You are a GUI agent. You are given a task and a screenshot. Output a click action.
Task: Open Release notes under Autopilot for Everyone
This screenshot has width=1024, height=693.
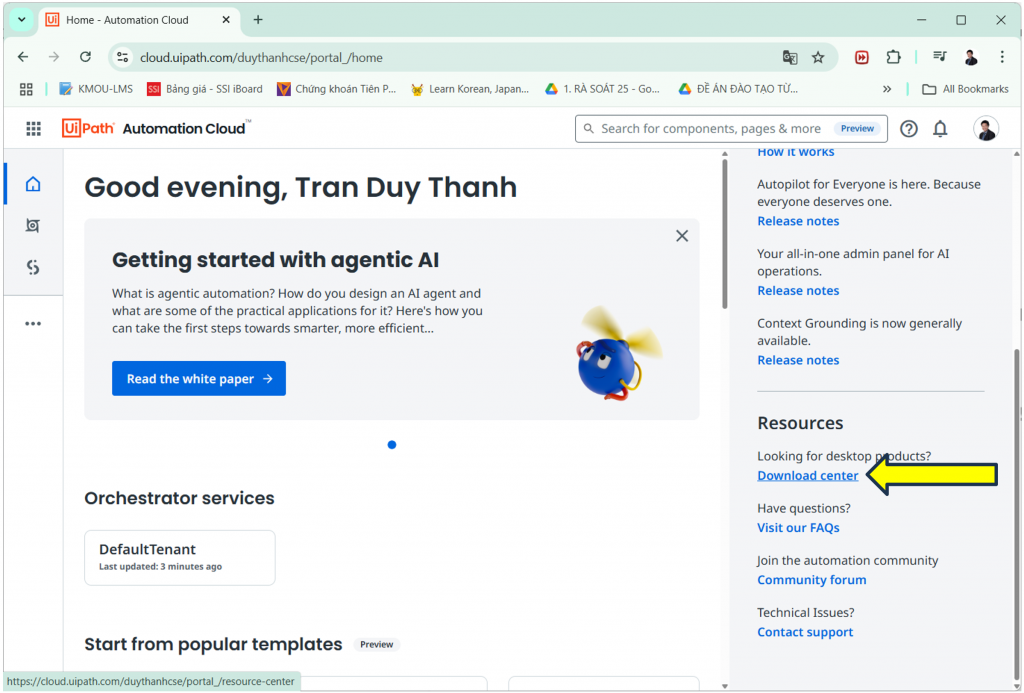point(798,221)
